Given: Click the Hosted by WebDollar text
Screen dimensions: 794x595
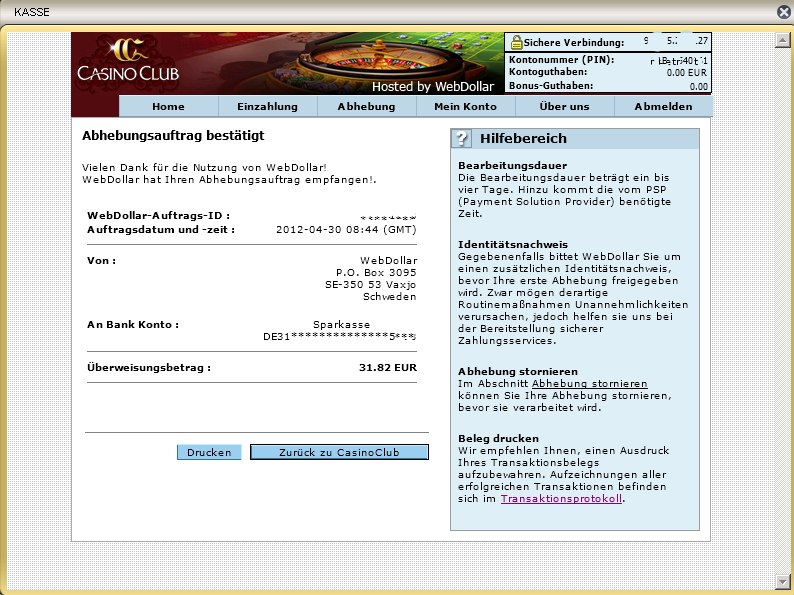Looking at the screenshot, I should 433,87.
